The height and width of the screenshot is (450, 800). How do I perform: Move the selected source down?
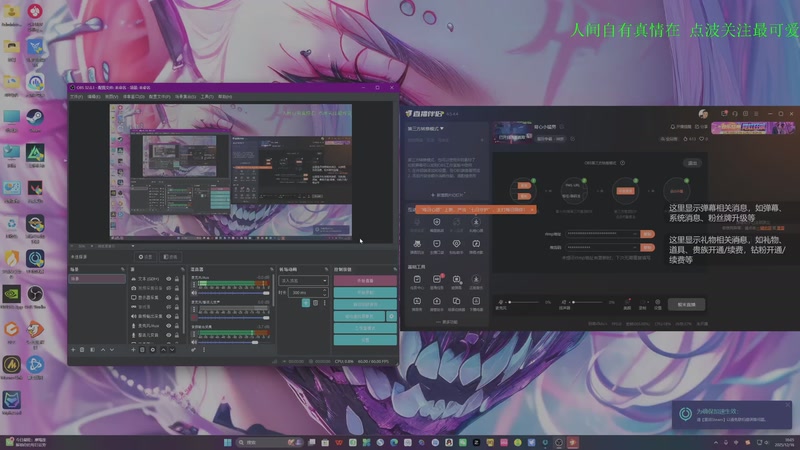click(172, 349)
